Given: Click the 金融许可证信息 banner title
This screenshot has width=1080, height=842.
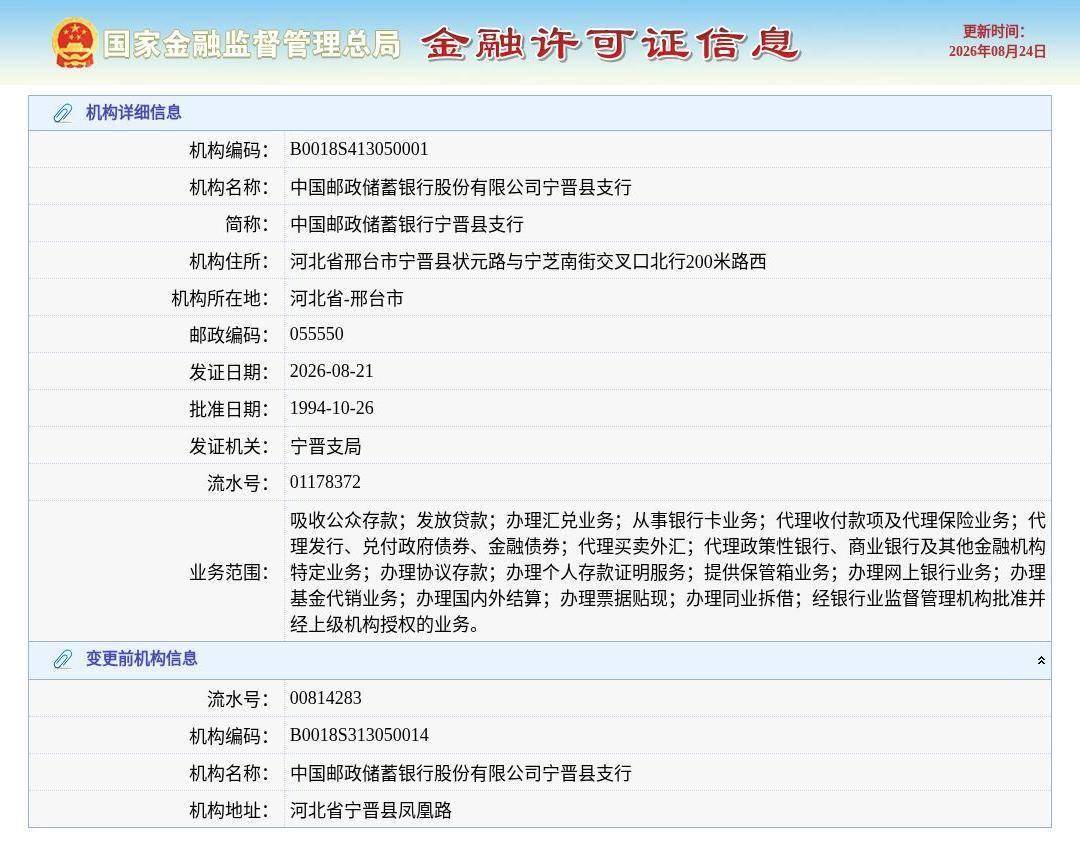Looking at the screenshot, I should tap(610, 44).
